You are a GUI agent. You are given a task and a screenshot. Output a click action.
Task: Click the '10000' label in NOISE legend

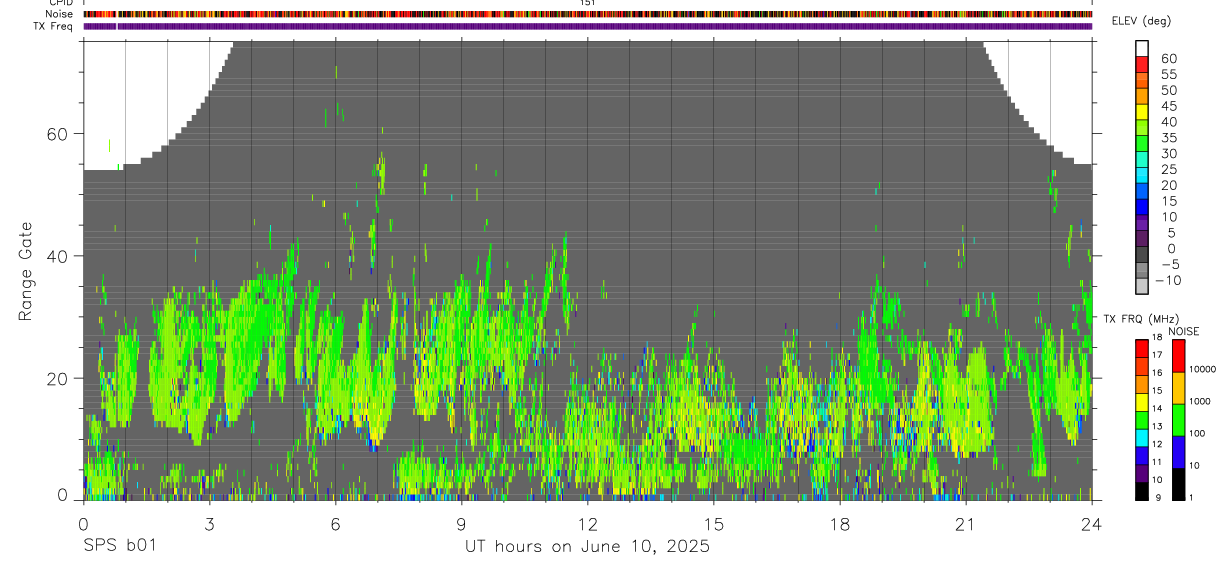click(1203, 369)
